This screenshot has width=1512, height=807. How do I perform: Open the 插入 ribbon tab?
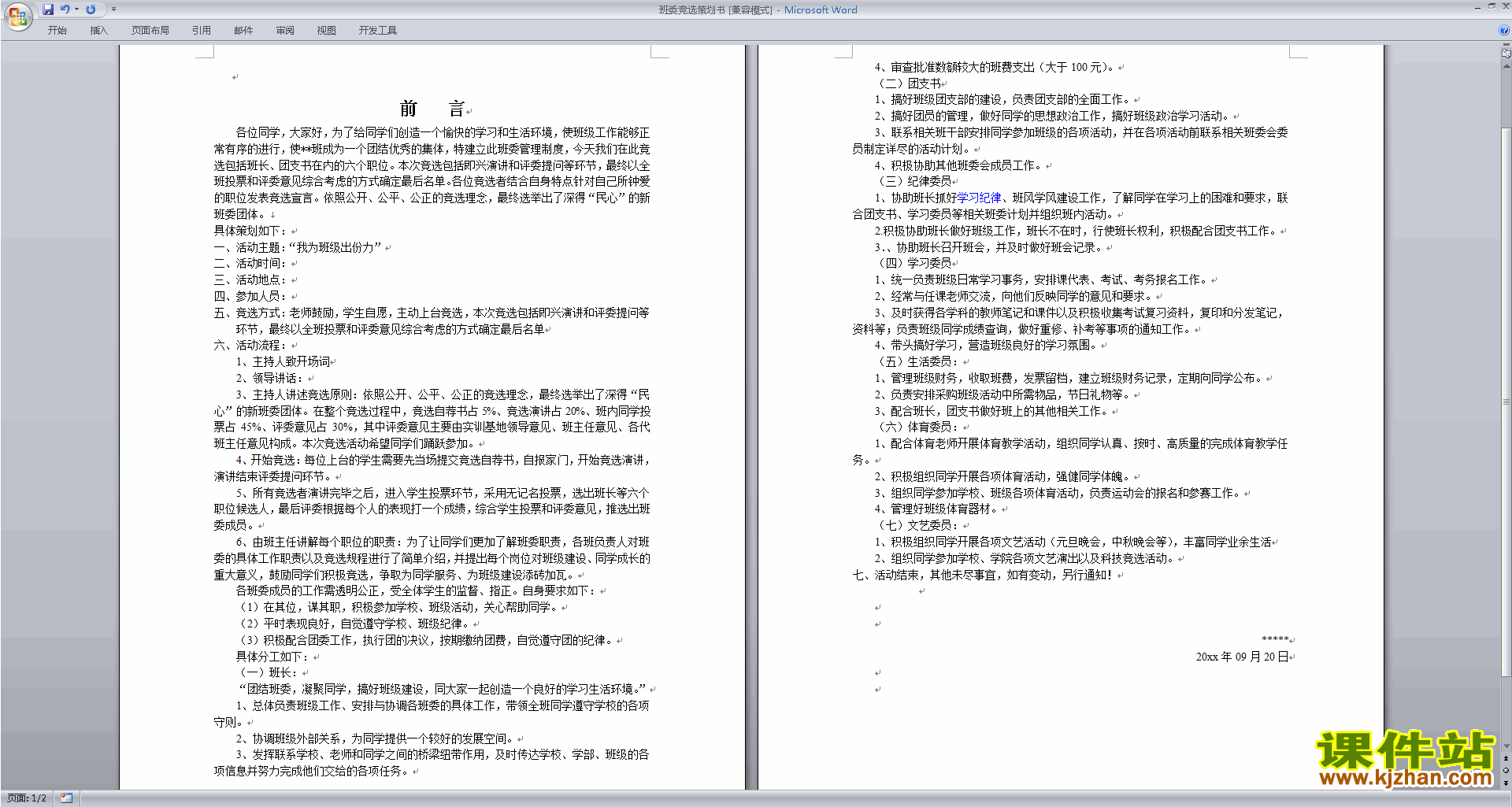click(98, 31)
